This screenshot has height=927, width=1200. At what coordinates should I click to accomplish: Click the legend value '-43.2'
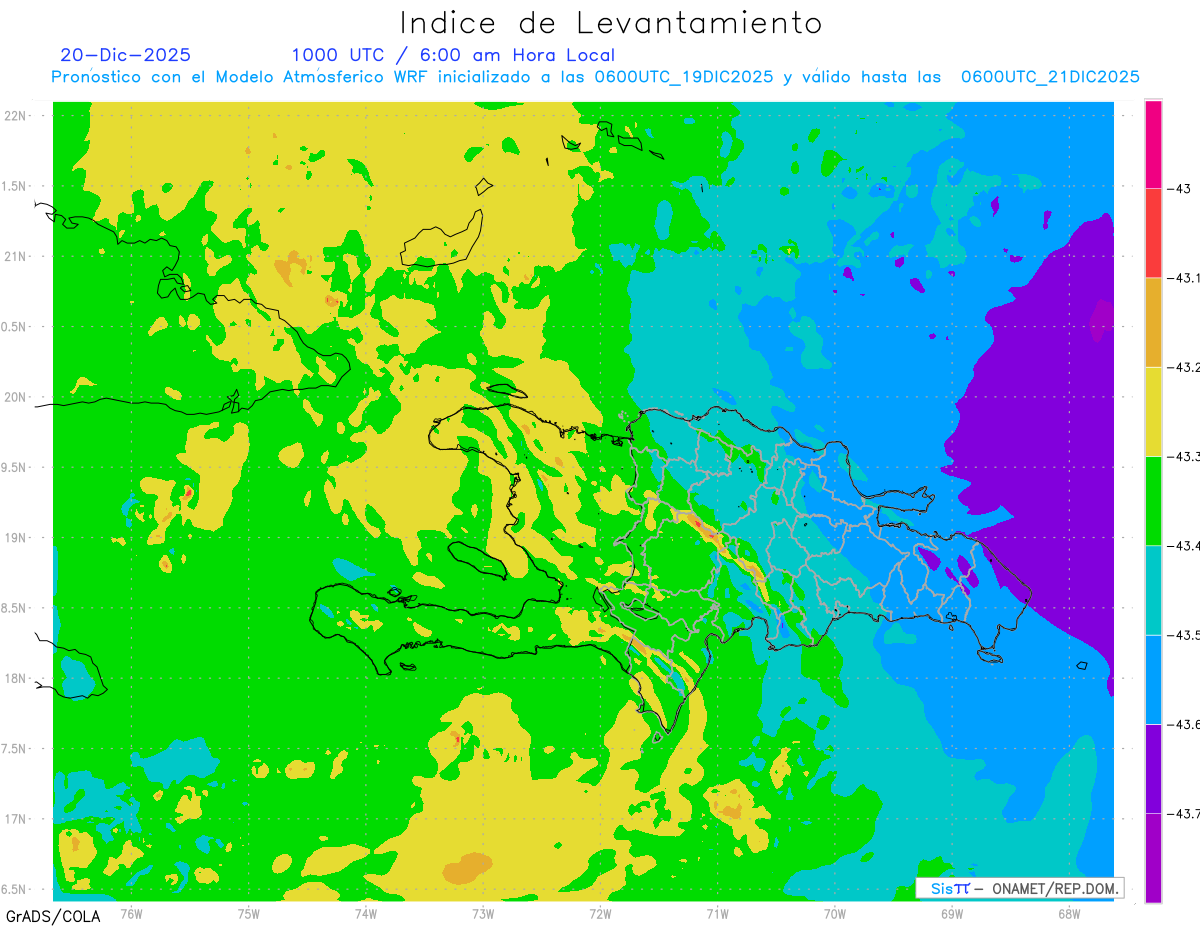click(1184, 367)
